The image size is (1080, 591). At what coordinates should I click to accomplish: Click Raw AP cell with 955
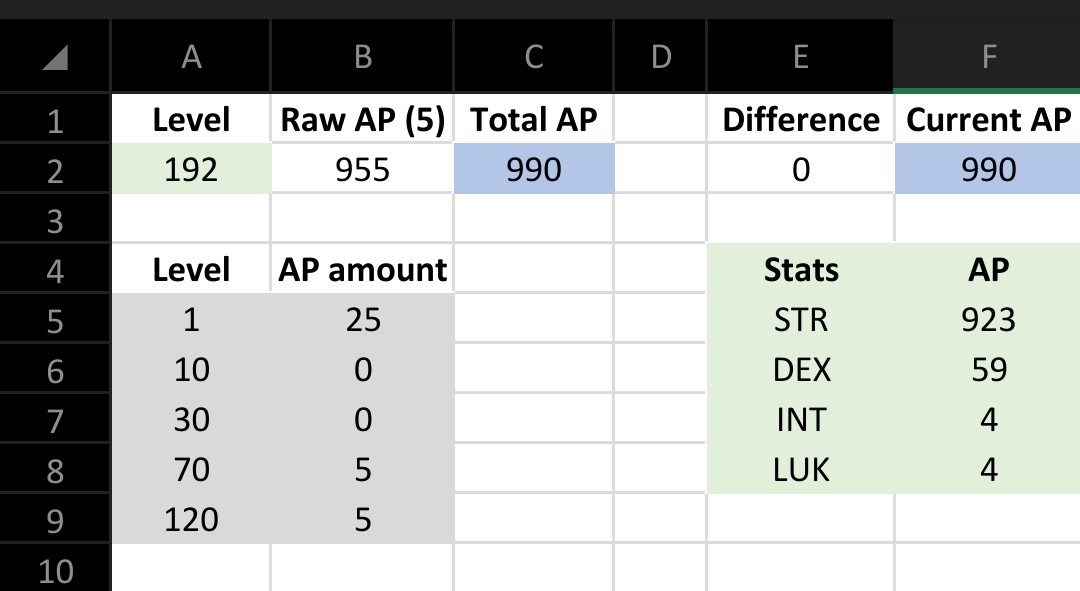(362, 170)
